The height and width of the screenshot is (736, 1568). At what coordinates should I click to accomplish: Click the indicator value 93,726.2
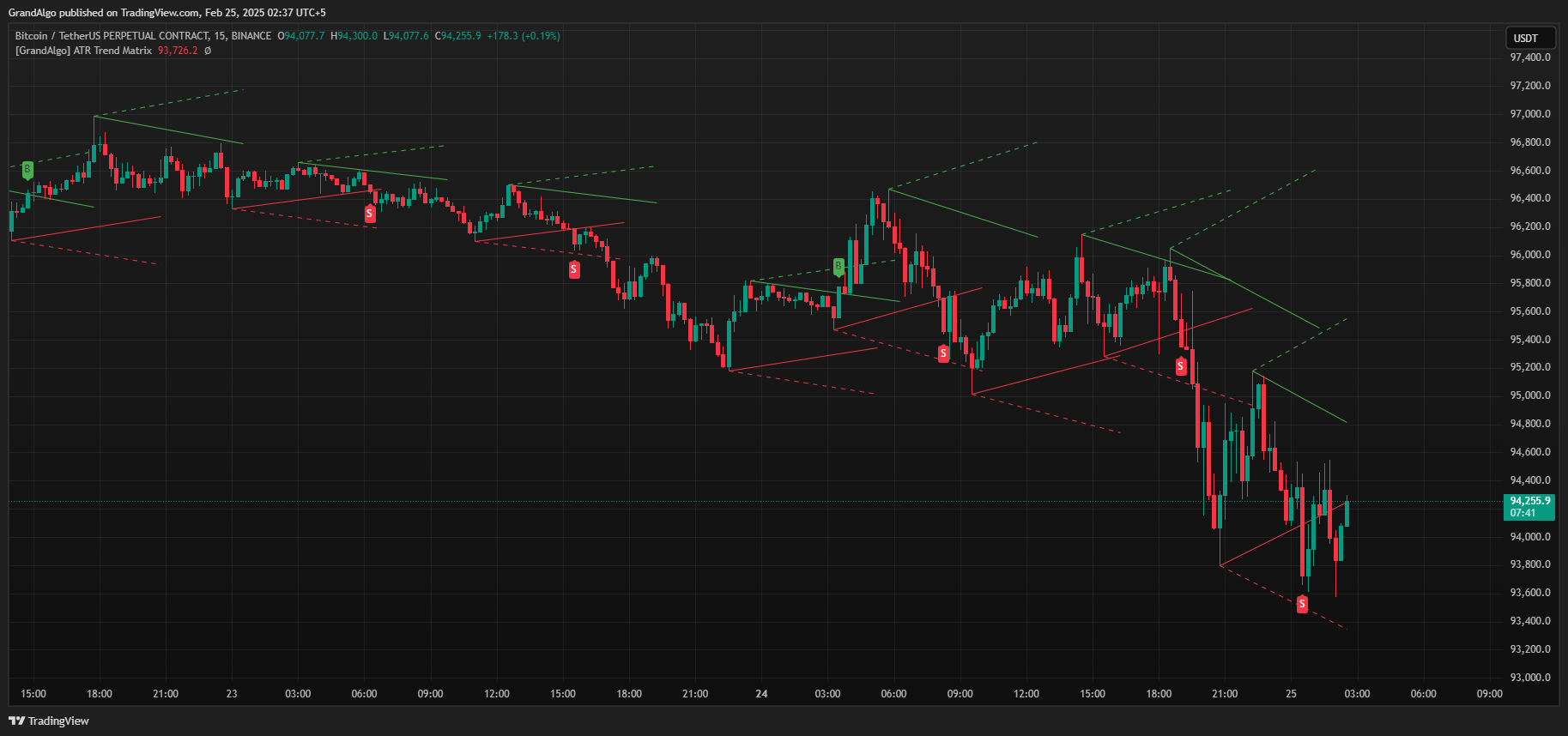coord(178,51)
